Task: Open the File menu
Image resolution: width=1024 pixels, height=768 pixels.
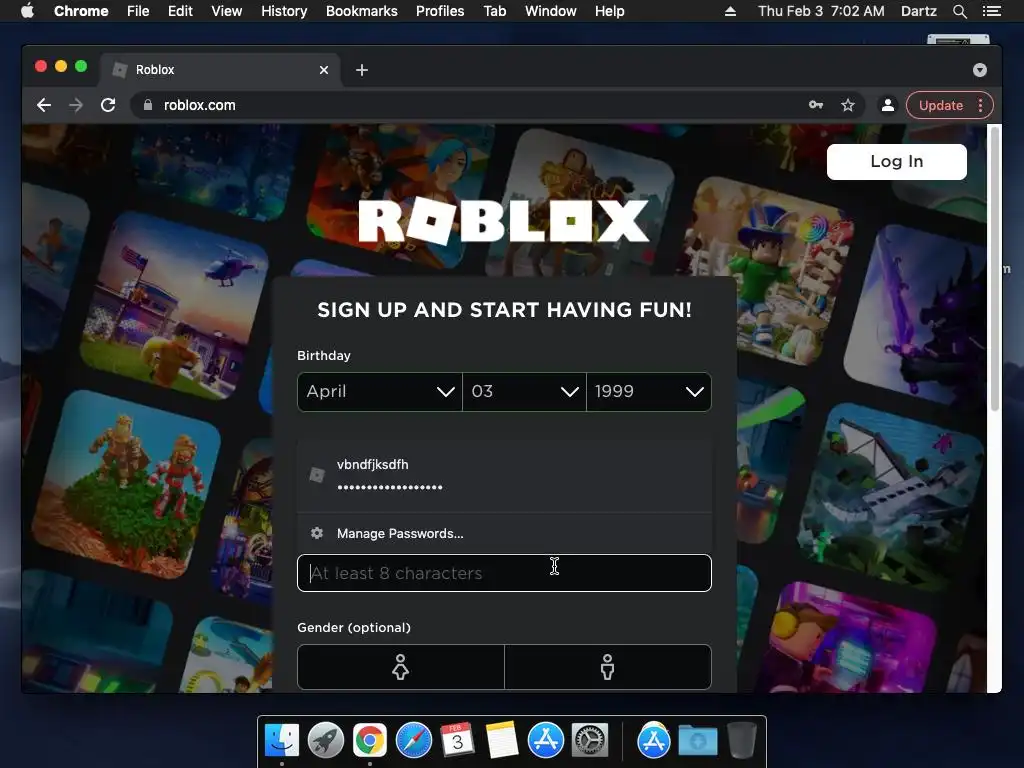Action: pos(138,11)
